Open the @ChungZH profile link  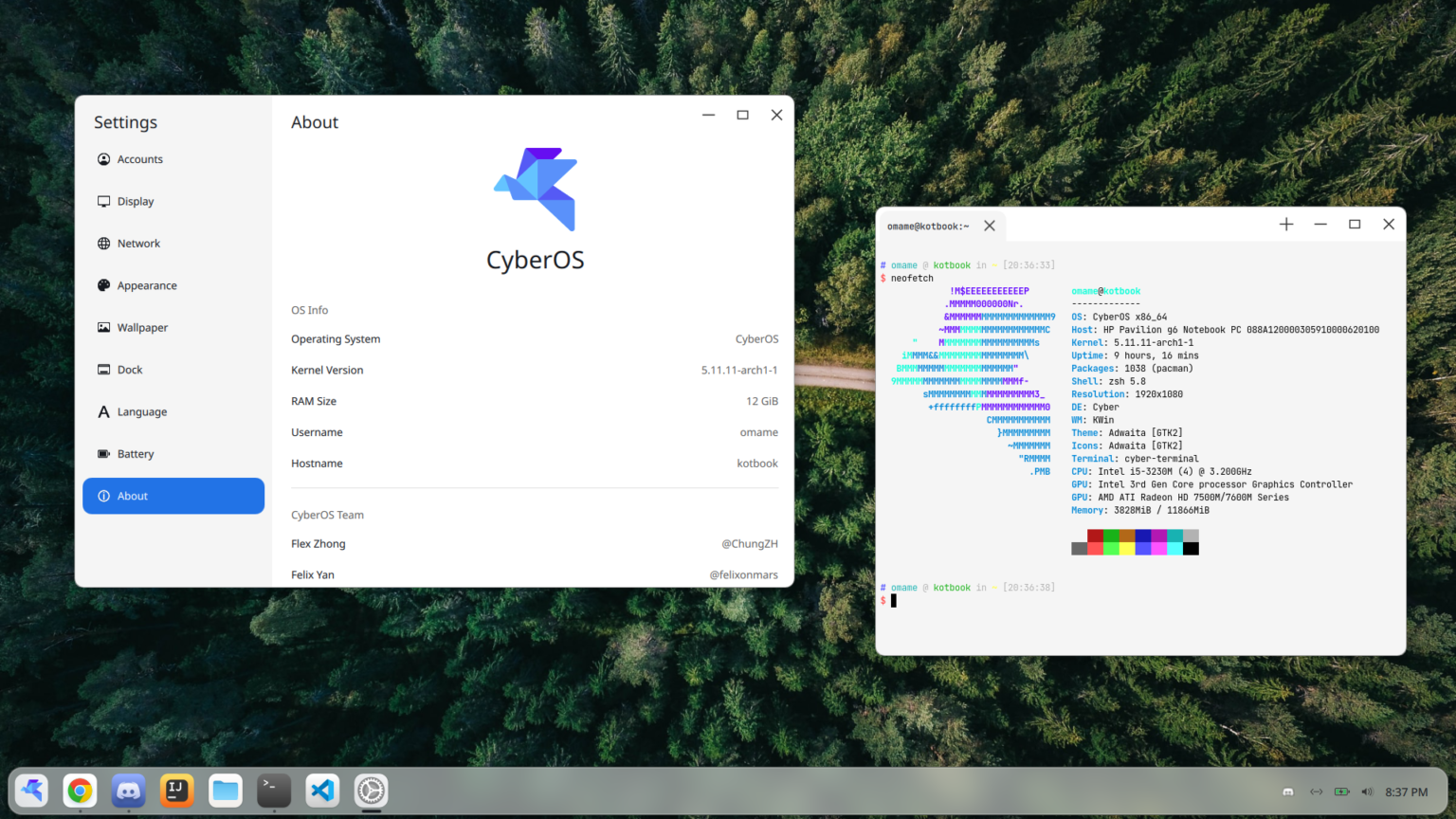749,543
